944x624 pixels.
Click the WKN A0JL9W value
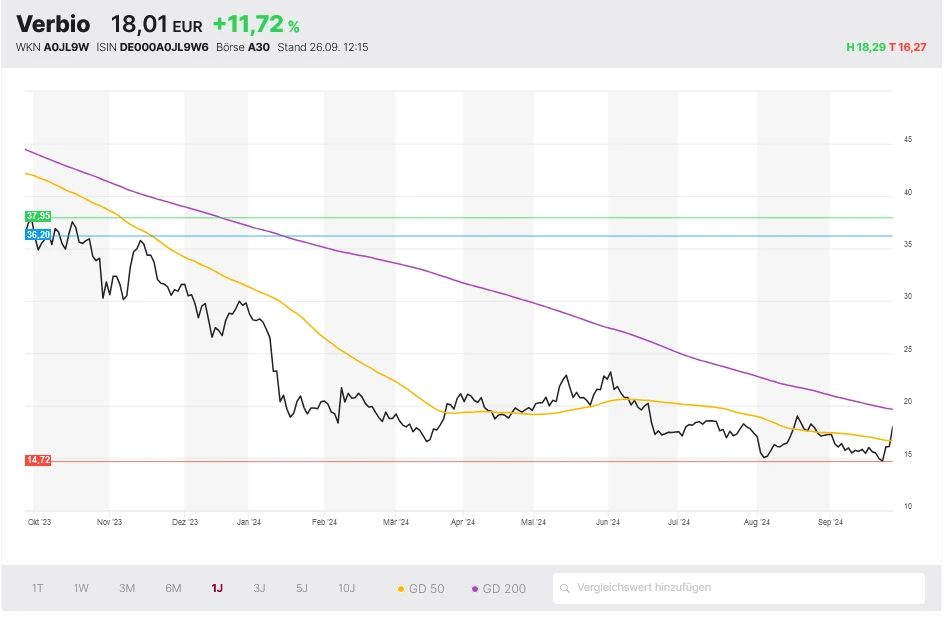[67, 47]
